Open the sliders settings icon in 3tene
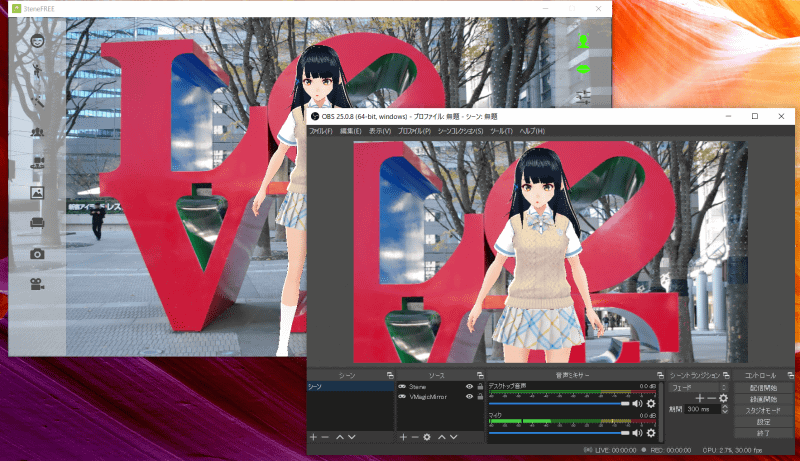Screen dimensions: 800x461 pos(583,96)
